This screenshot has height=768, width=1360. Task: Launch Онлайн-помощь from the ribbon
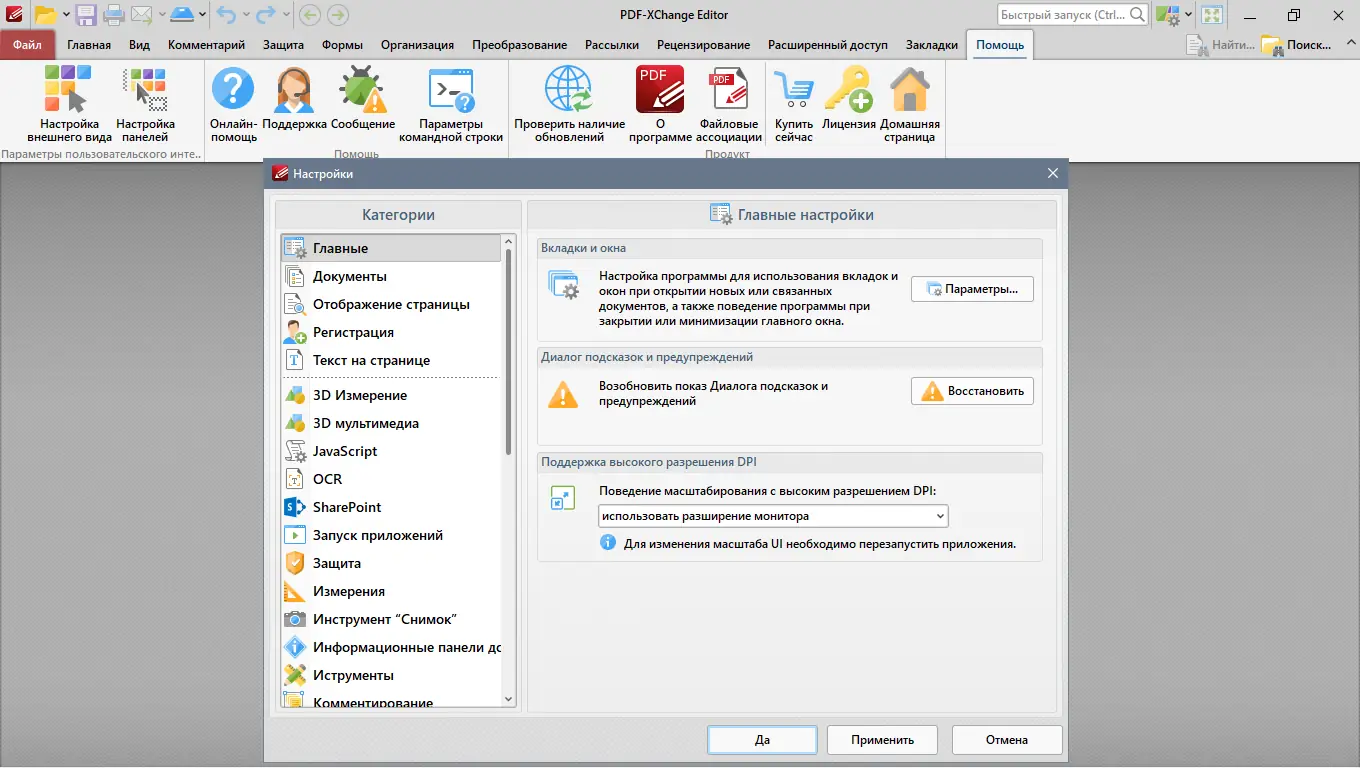pyautogui.click(x=233, y=104)
